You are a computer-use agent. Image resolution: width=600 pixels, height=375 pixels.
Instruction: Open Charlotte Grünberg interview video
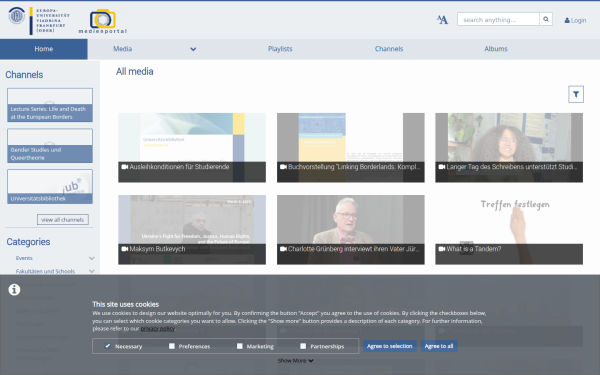pos(351,230)
